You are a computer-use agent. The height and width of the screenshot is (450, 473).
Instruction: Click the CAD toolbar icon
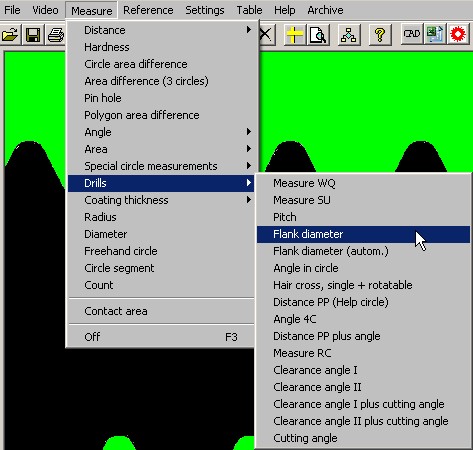pyautogui.click(x=412, y=34)
